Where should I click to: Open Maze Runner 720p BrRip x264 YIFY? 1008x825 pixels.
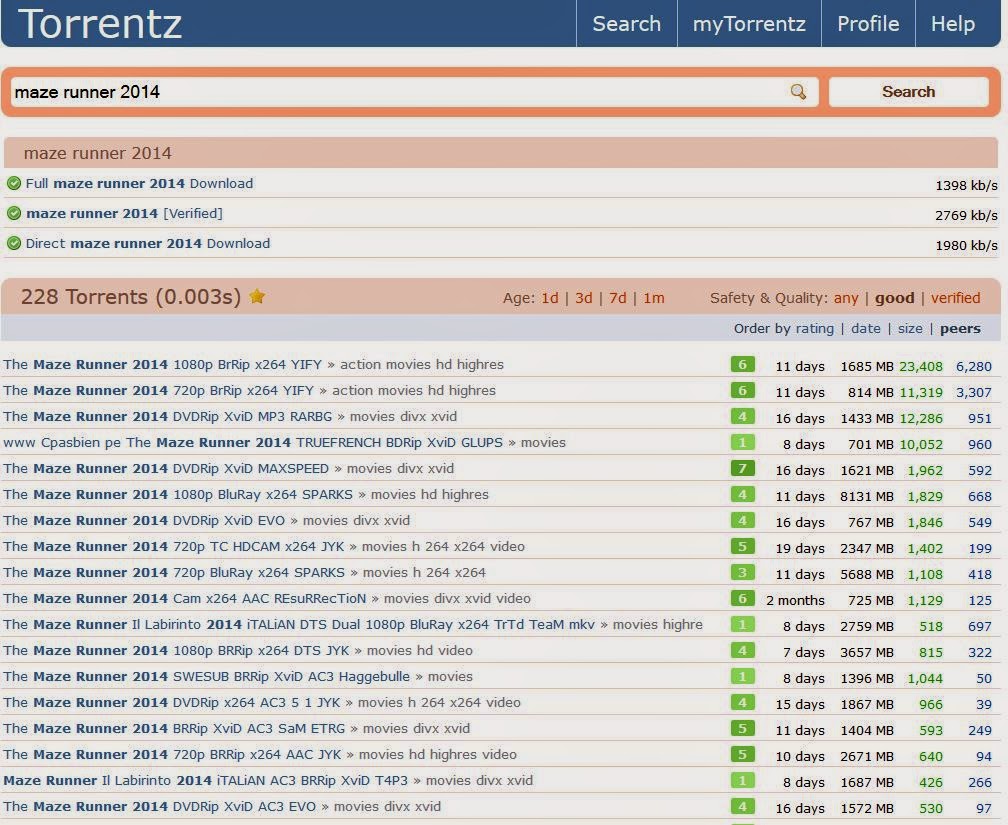[x=159, y=390]
